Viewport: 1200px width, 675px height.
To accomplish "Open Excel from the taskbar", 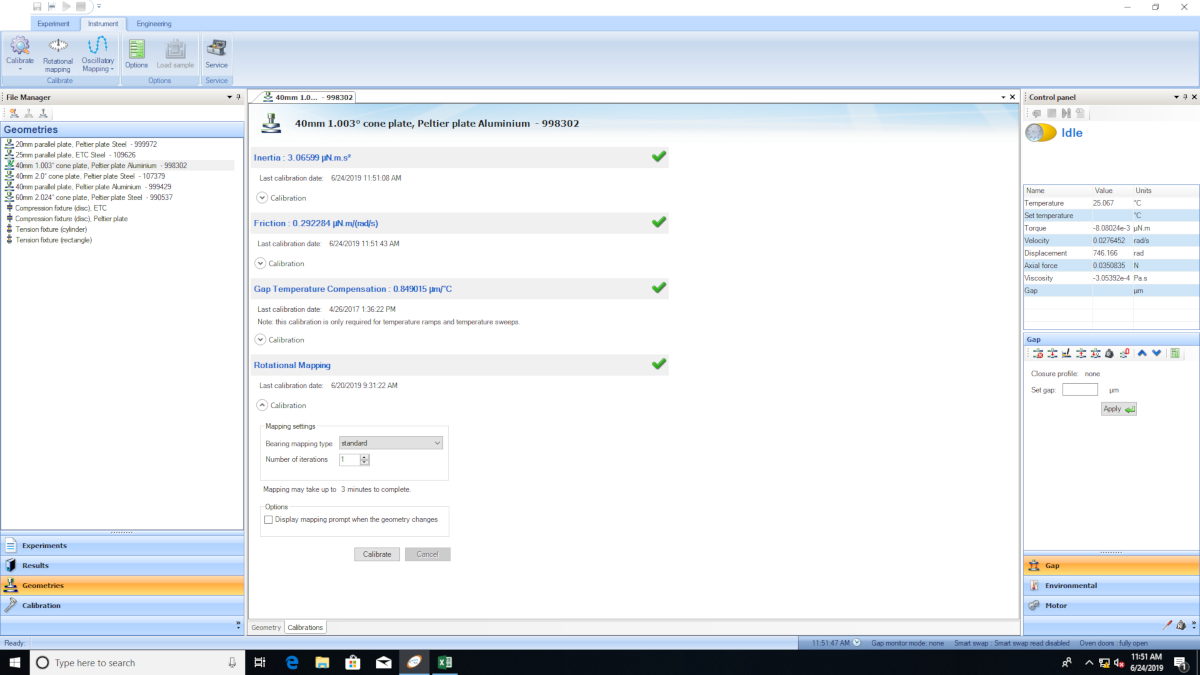I will pyautogui.click(x=445, y=662).
